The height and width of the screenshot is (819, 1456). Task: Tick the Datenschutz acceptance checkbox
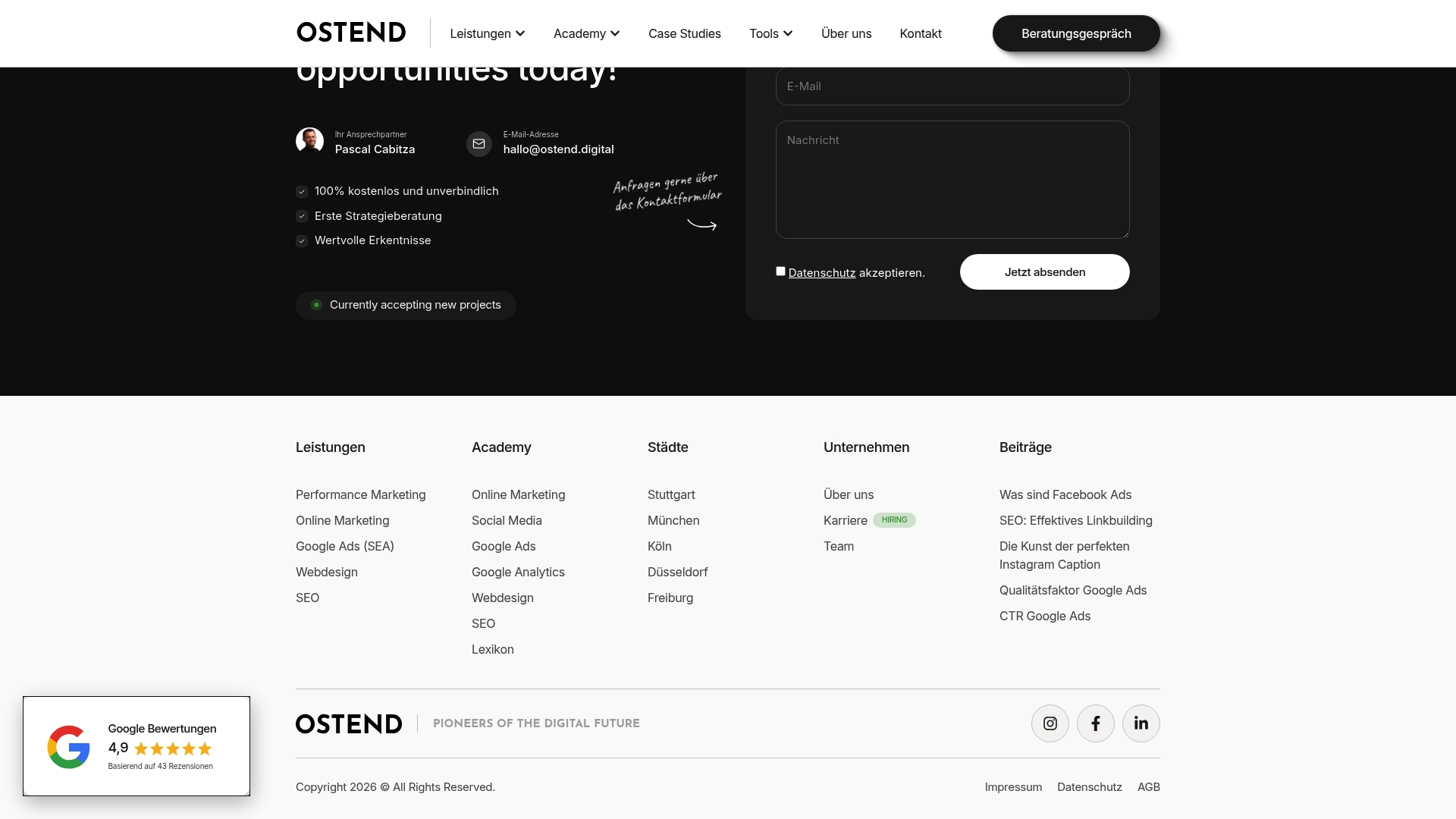(780, 271)
